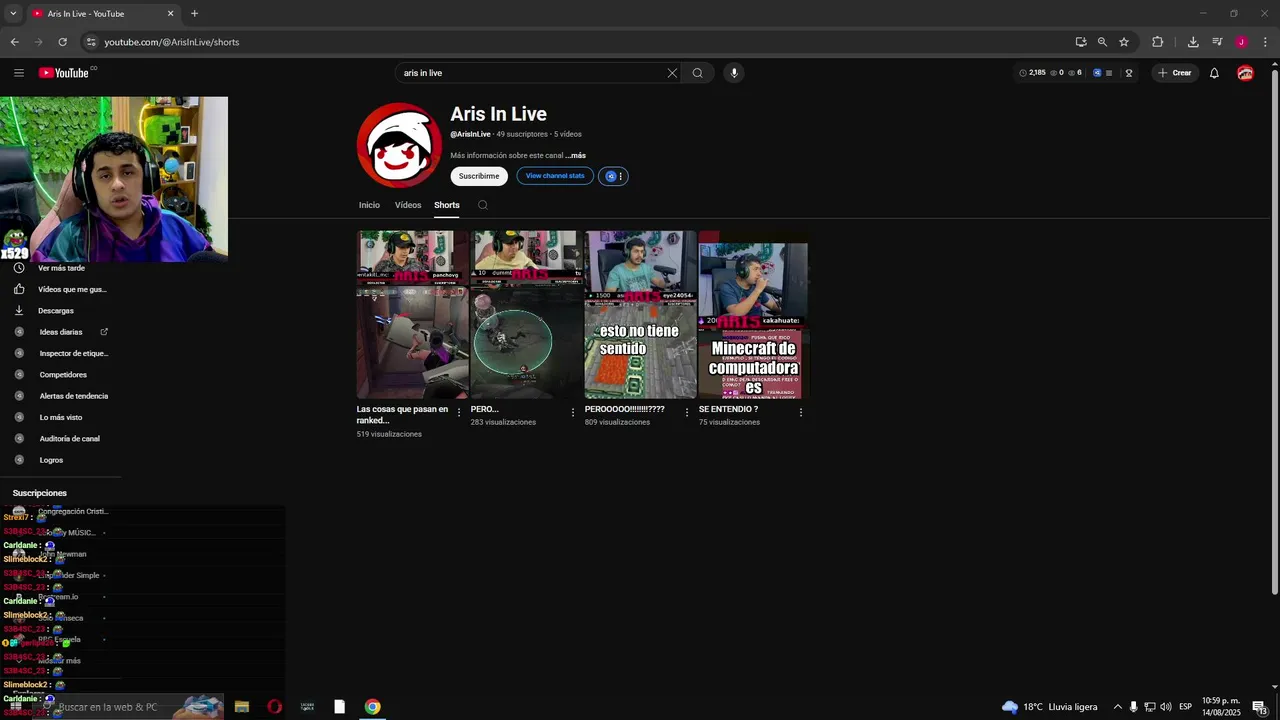Image resolution: width=1280 pixels, height=720 pixels.
Task: Clear the search box with the X icon
Action: 672,73
